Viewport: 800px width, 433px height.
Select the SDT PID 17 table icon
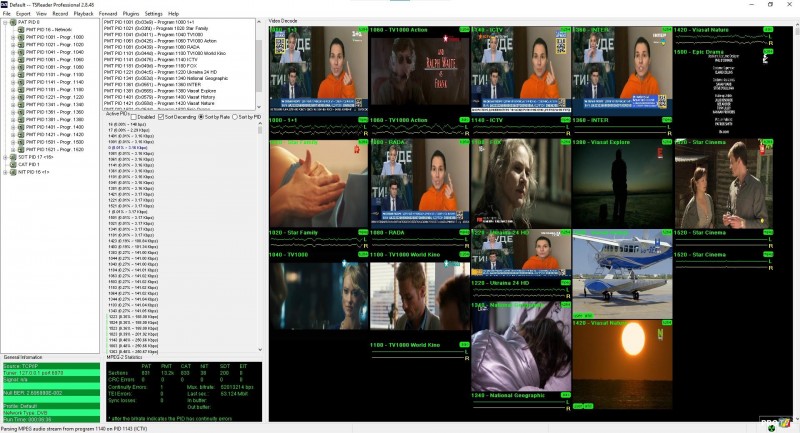(13, 156)
